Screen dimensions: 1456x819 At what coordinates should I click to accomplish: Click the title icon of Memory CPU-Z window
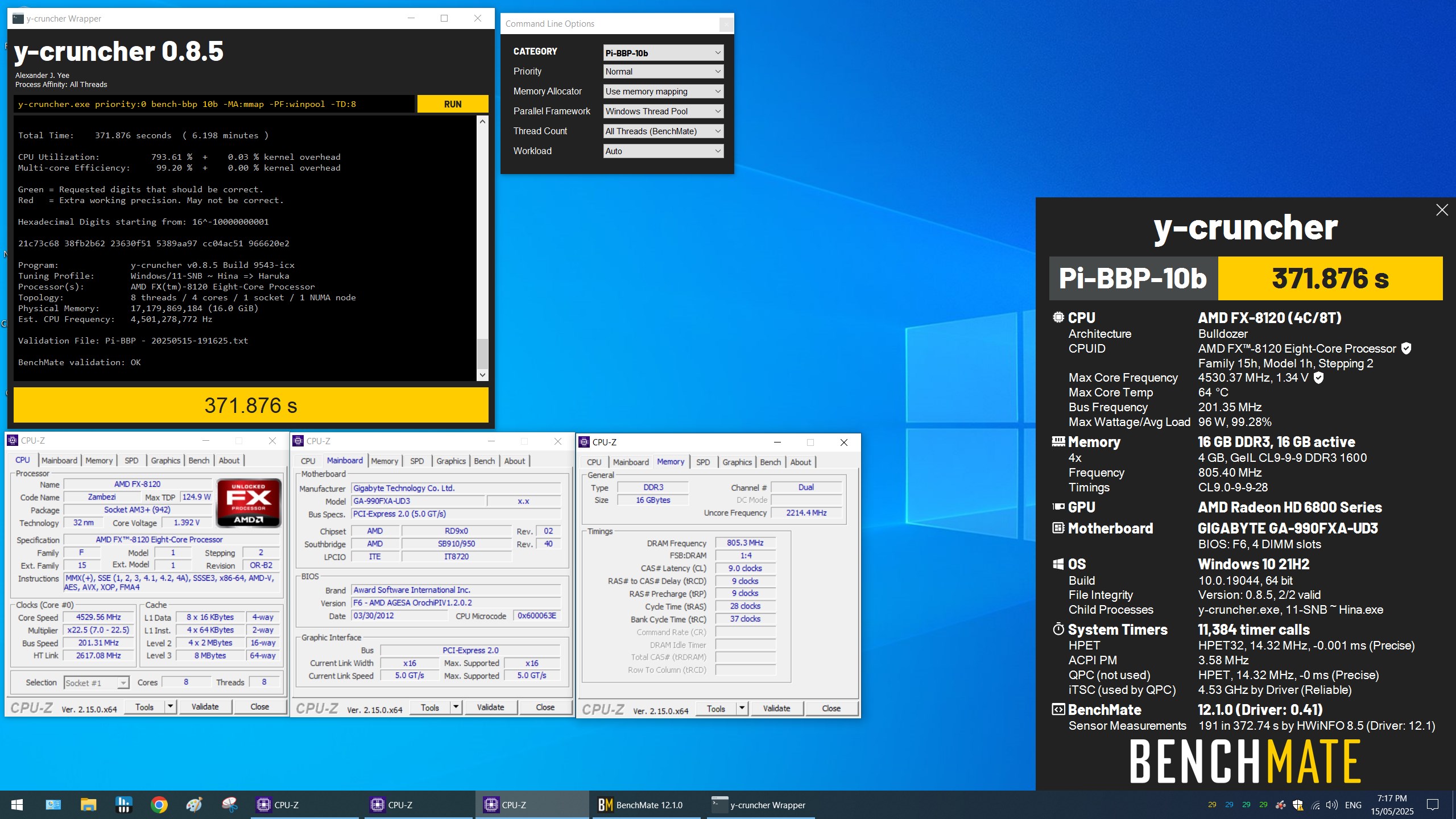point(584,442)
